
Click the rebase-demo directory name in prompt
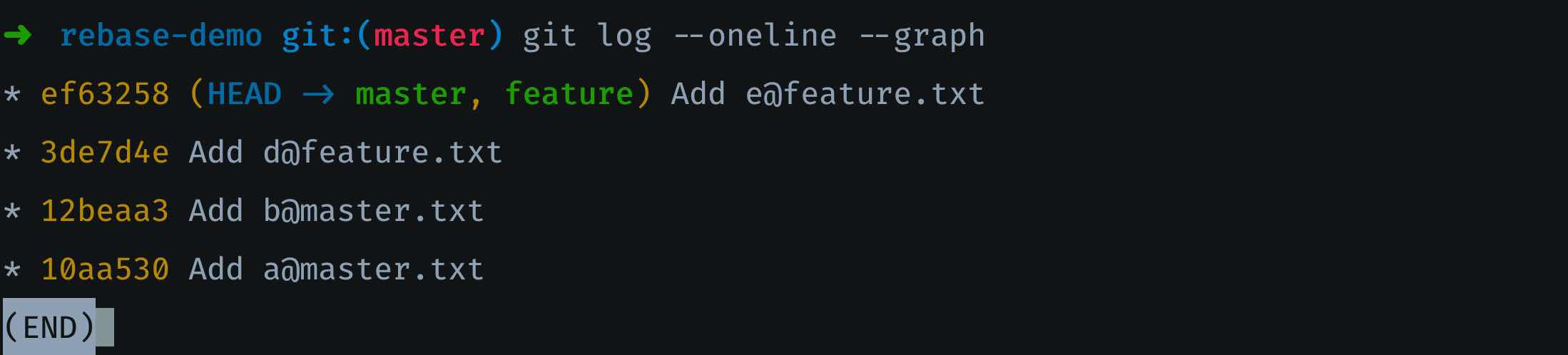point(161,35)
